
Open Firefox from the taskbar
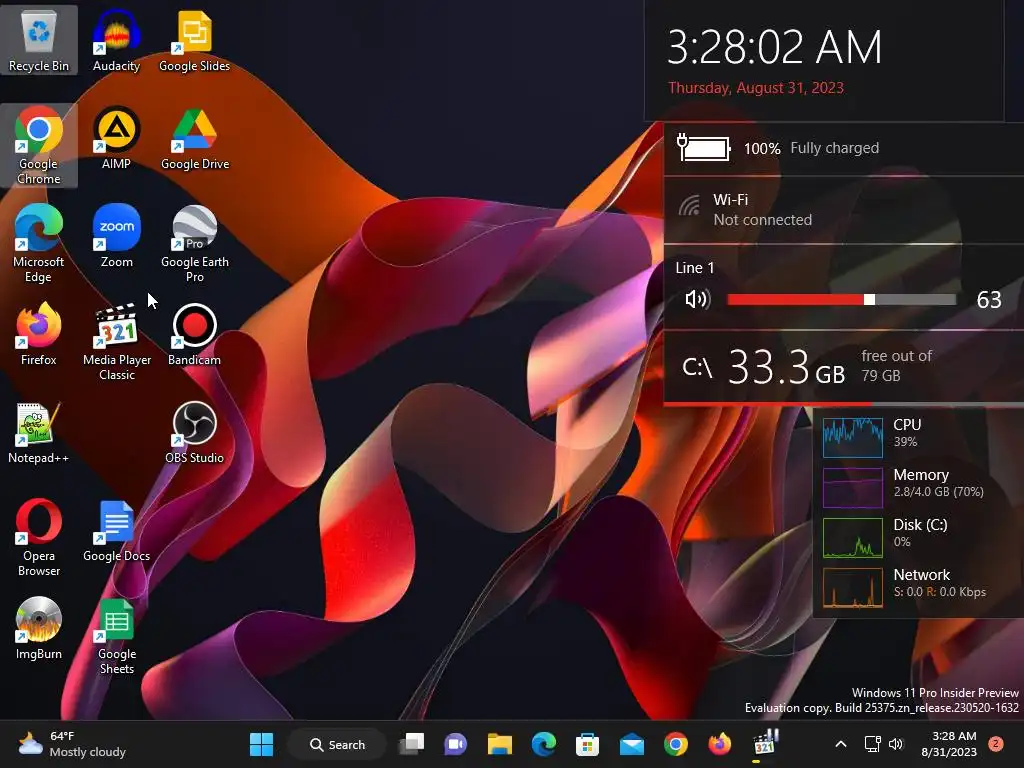(x=719, y=744)
